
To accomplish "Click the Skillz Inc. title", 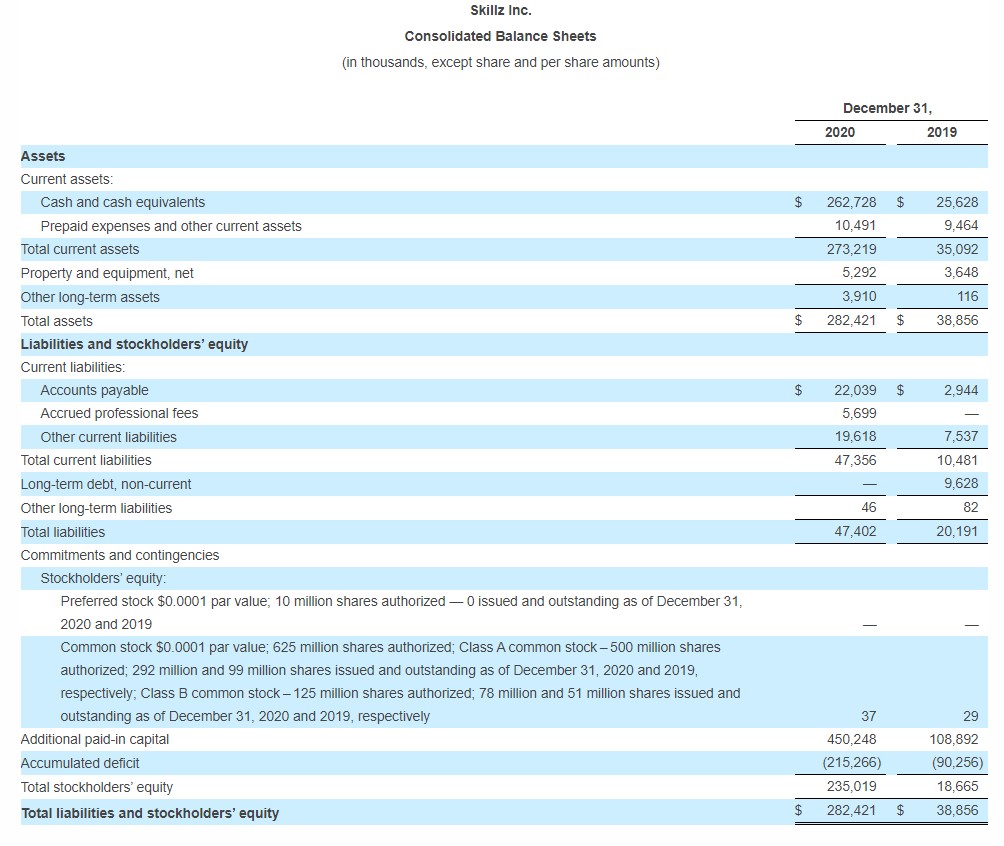I will pos(501,10).
